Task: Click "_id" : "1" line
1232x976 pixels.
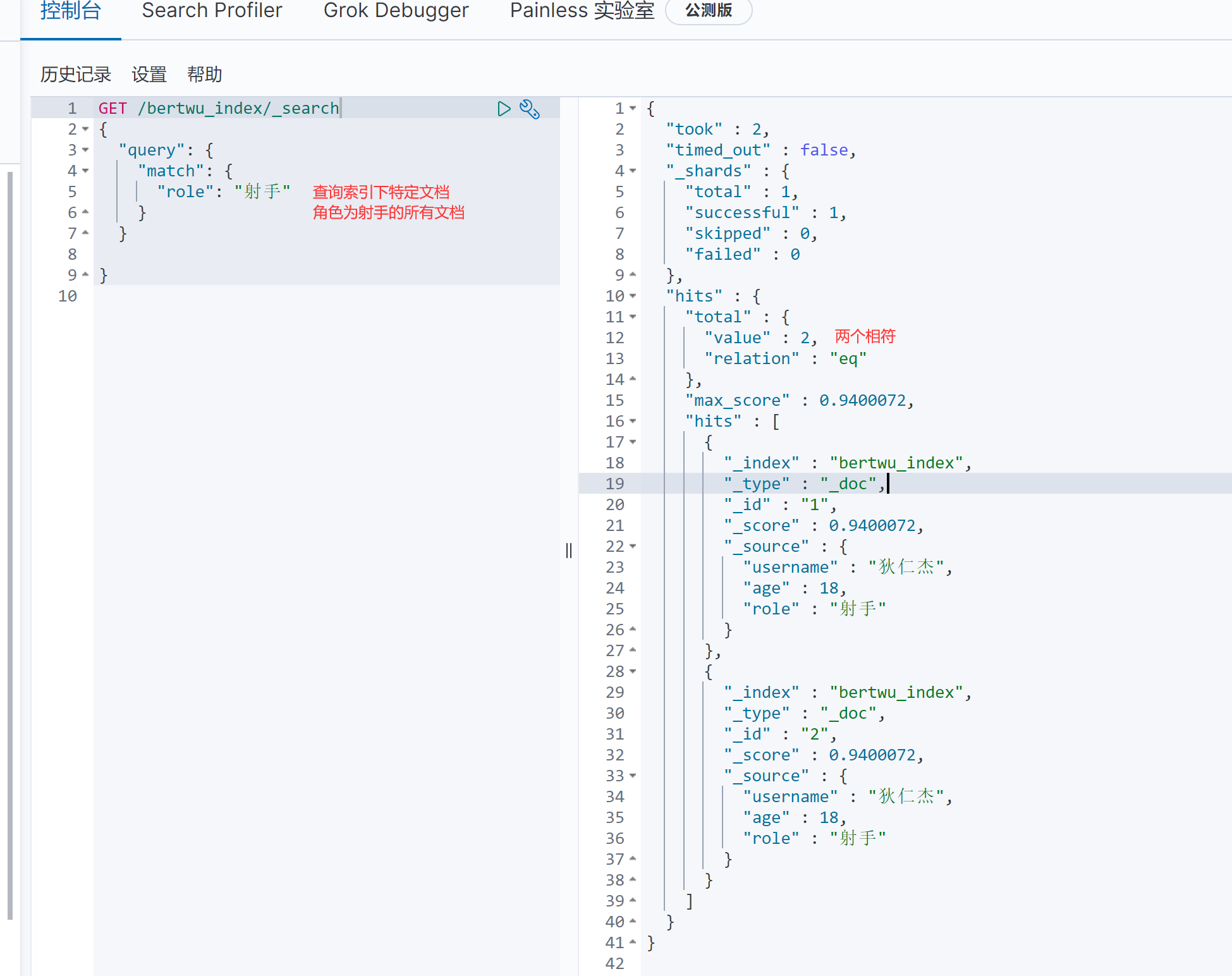Action: click(x=780, y=505)
